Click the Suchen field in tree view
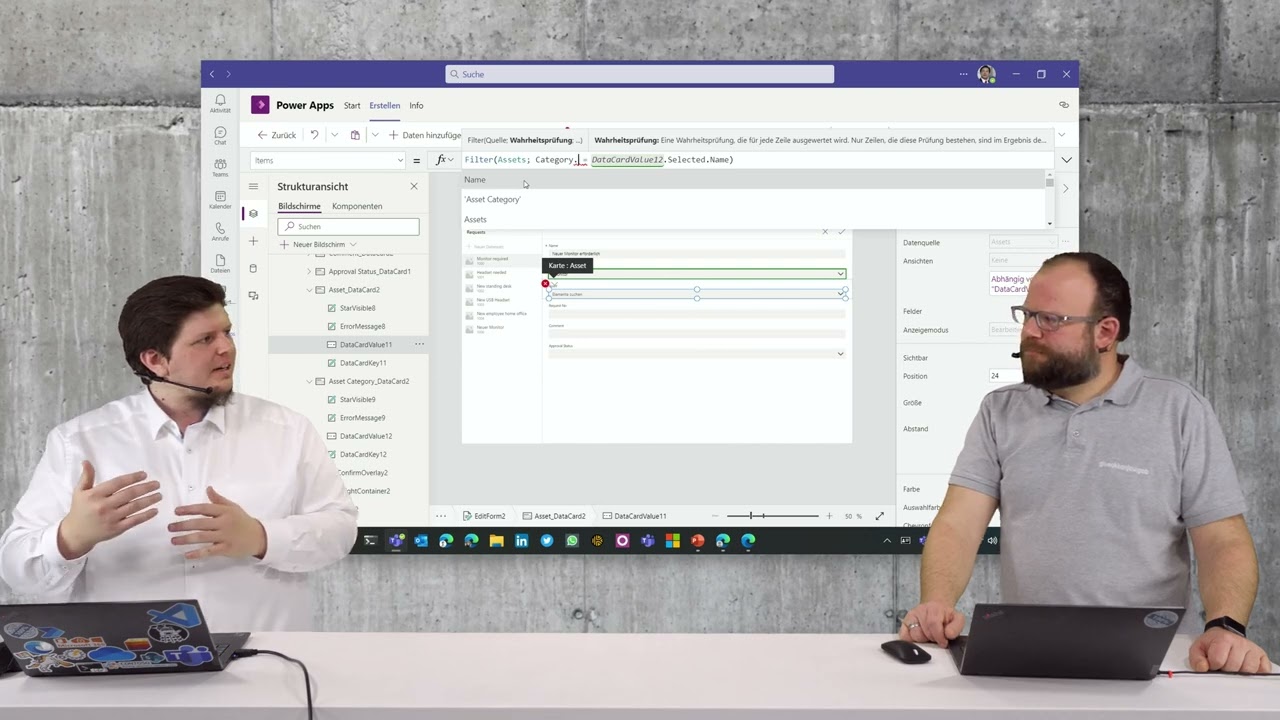Screen dimensions: 1280x720 pos(348,226)
